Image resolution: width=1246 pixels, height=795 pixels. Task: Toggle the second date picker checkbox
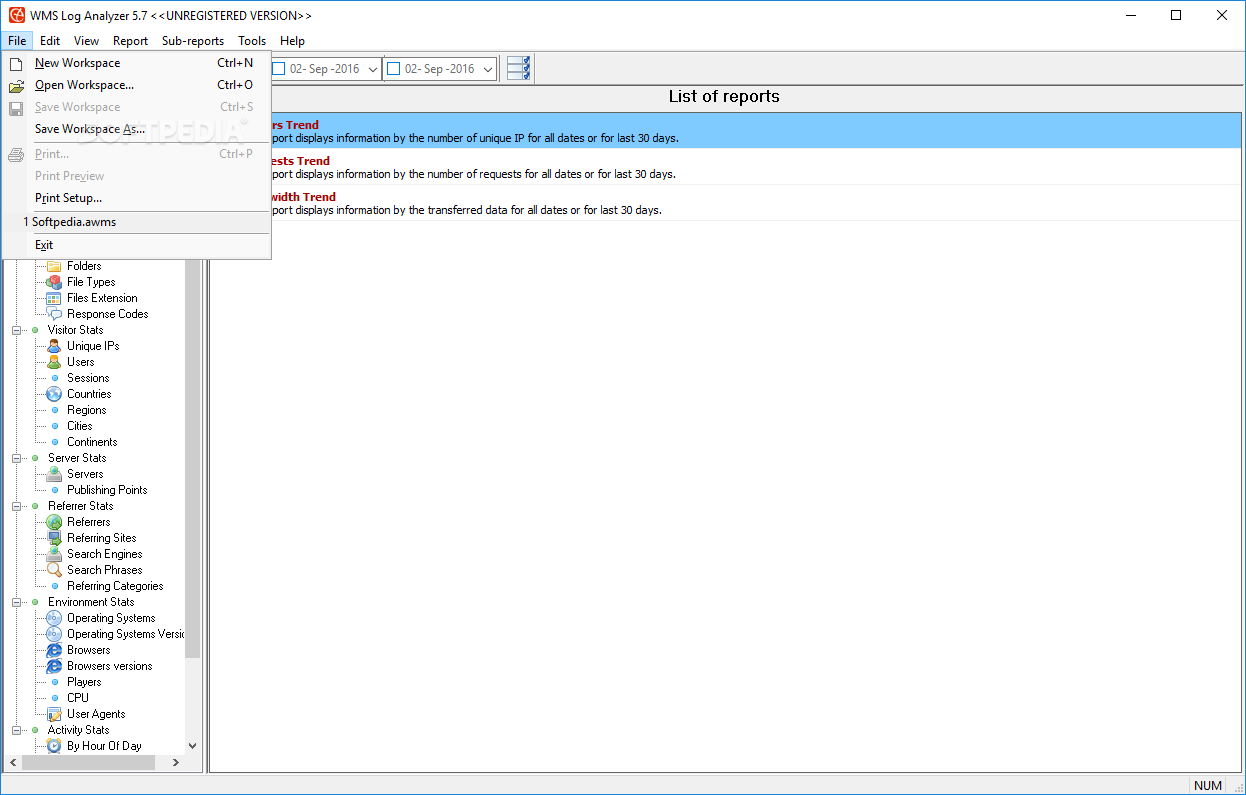pyautogui.click(x=394, y=69)
